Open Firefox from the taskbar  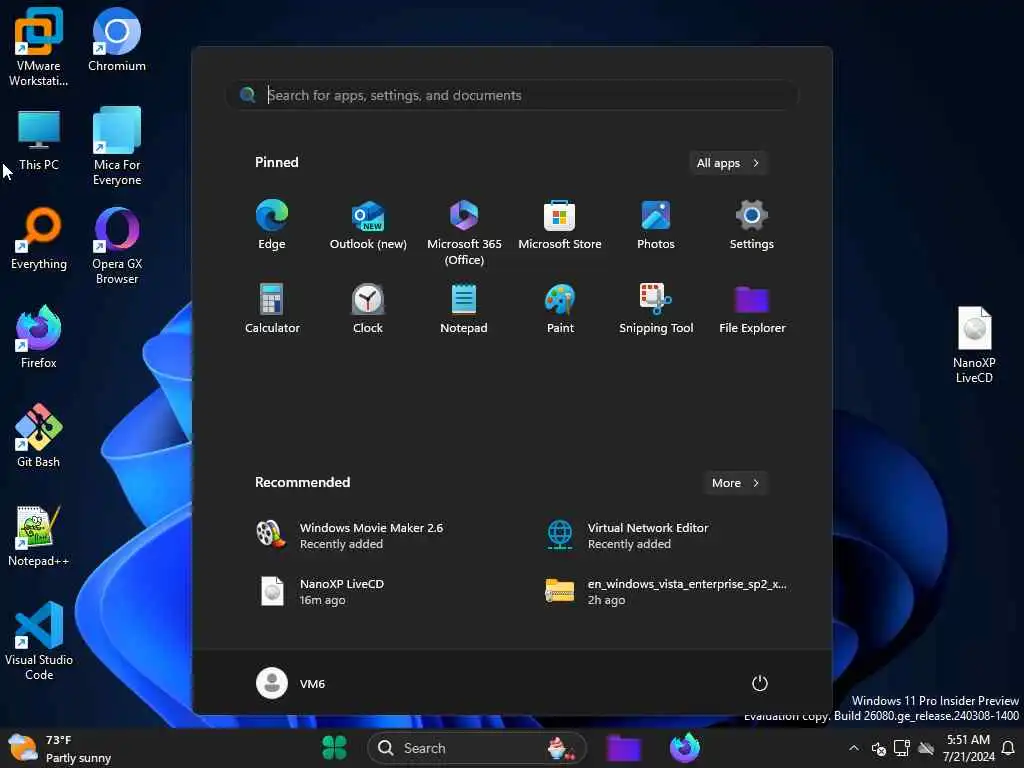pos(684,748)
